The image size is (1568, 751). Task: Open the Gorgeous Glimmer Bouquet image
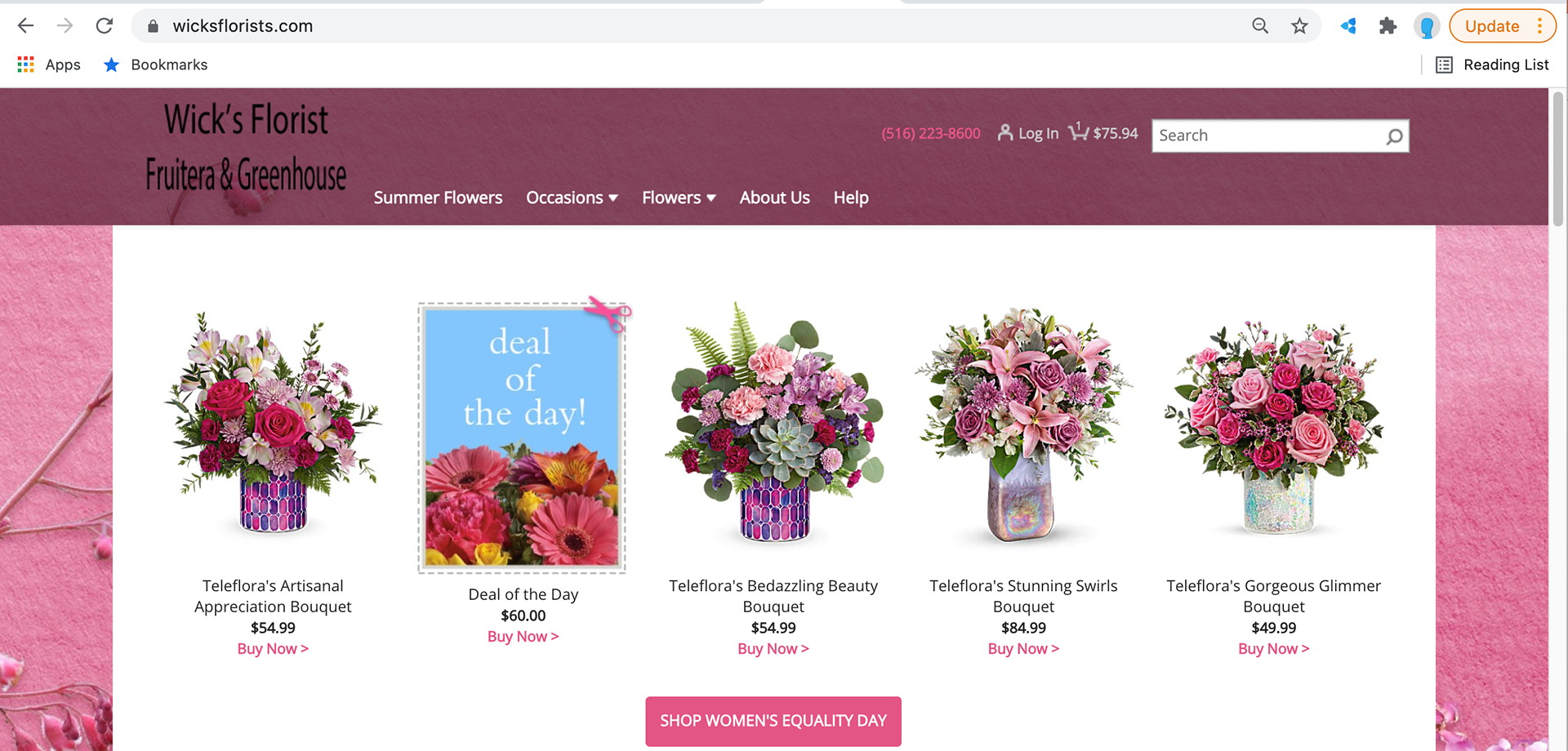click(x=1274, y=426)
